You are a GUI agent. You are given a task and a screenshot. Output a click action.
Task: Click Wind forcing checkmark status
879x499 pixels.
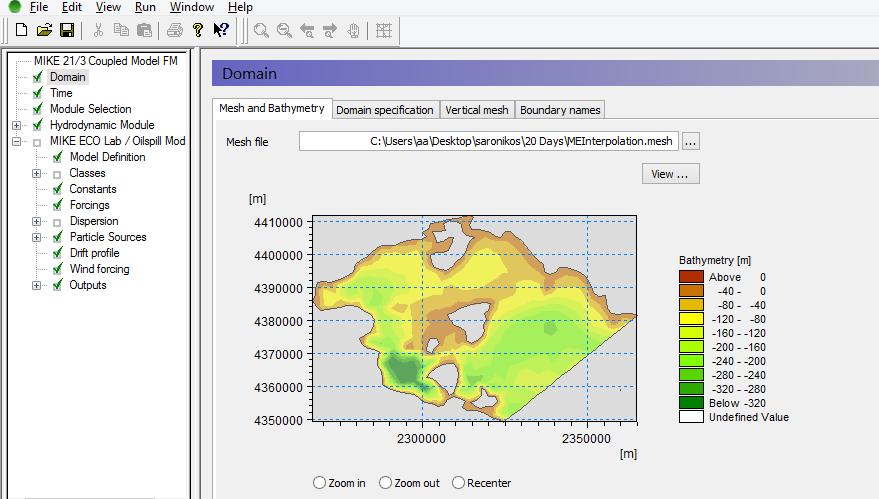(57, 269)
